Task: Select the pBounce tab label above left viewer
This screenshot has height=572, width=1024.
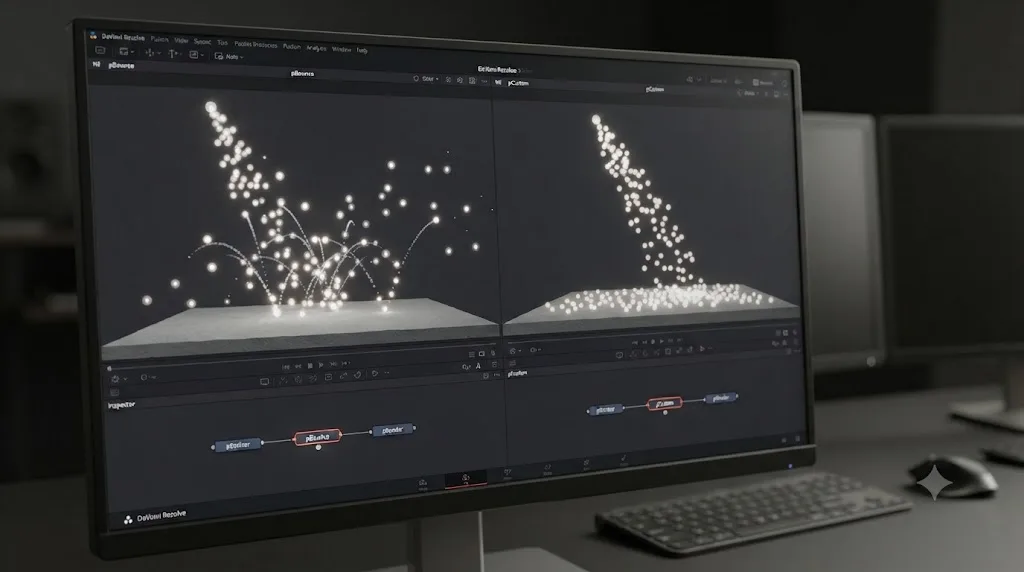Action: coord(302,74)
